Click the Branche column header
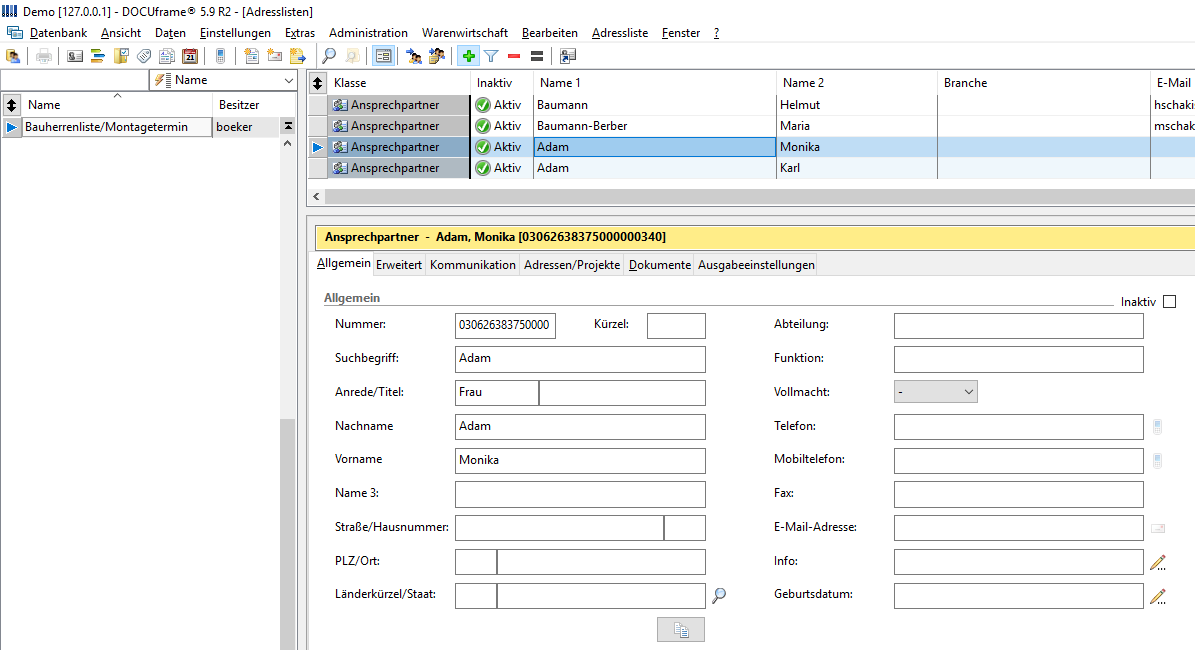Viewport: 1195px width, 650px height. (1043, 83)
